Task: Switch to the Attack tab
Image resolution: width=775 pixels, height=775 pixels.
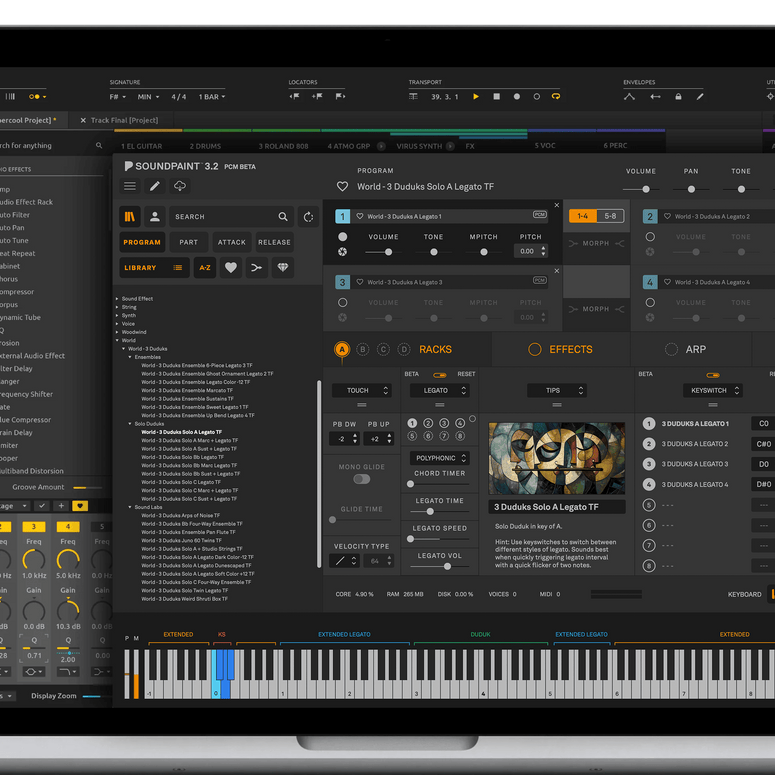Action: click(x=232, y=242)
